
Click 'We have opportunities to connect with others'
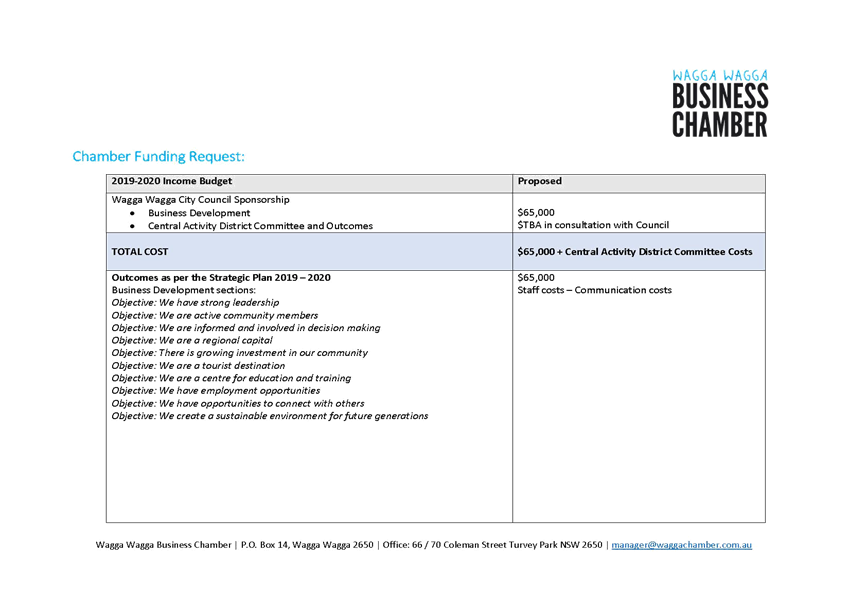click(x=262, y=404)
